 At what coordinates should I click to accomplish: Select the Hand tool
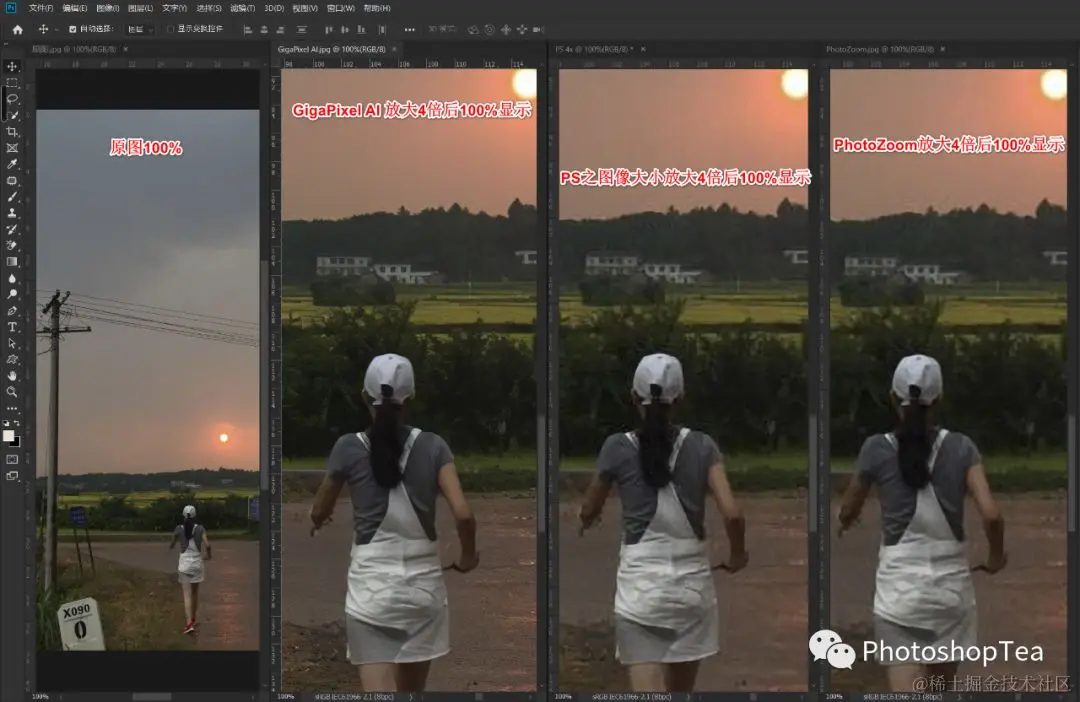tap(12, 375)
